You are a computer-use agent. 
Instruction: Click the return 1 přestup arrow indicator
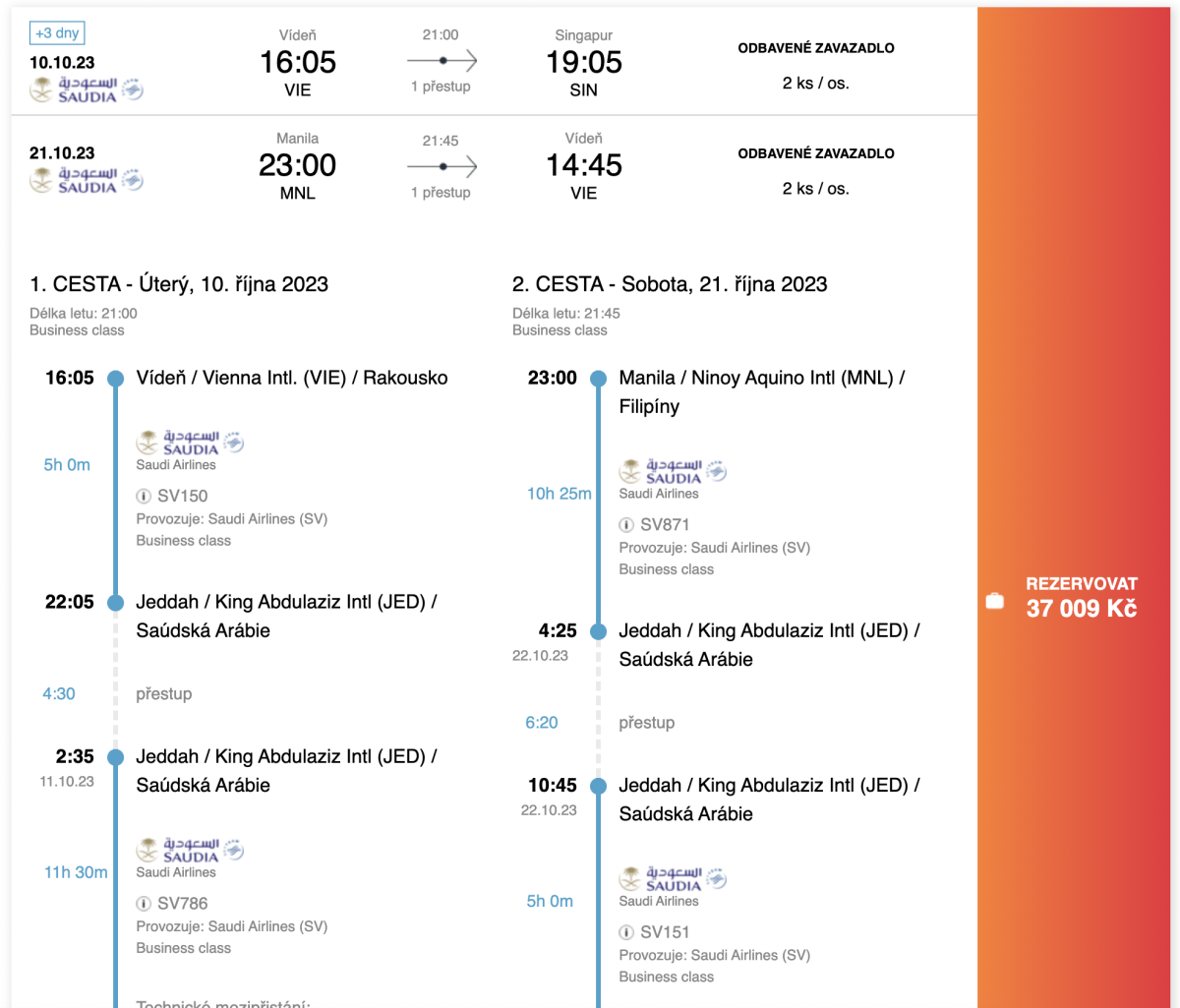(442, 166)
